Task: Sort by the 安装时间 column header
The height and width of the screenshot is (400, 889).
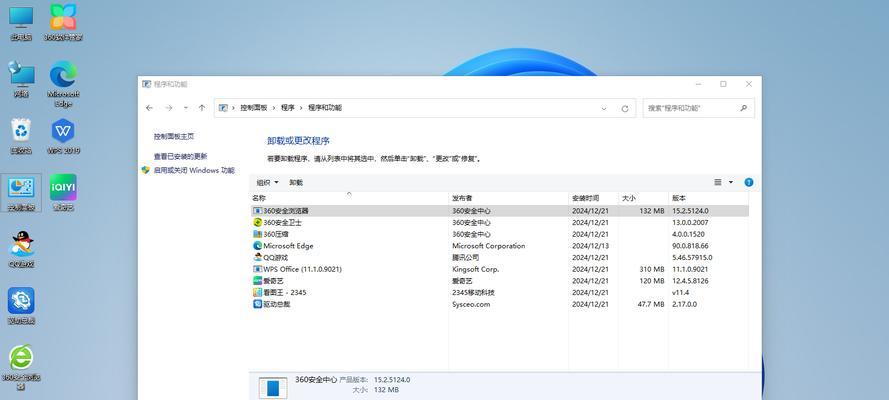Action: pos(594,198)
